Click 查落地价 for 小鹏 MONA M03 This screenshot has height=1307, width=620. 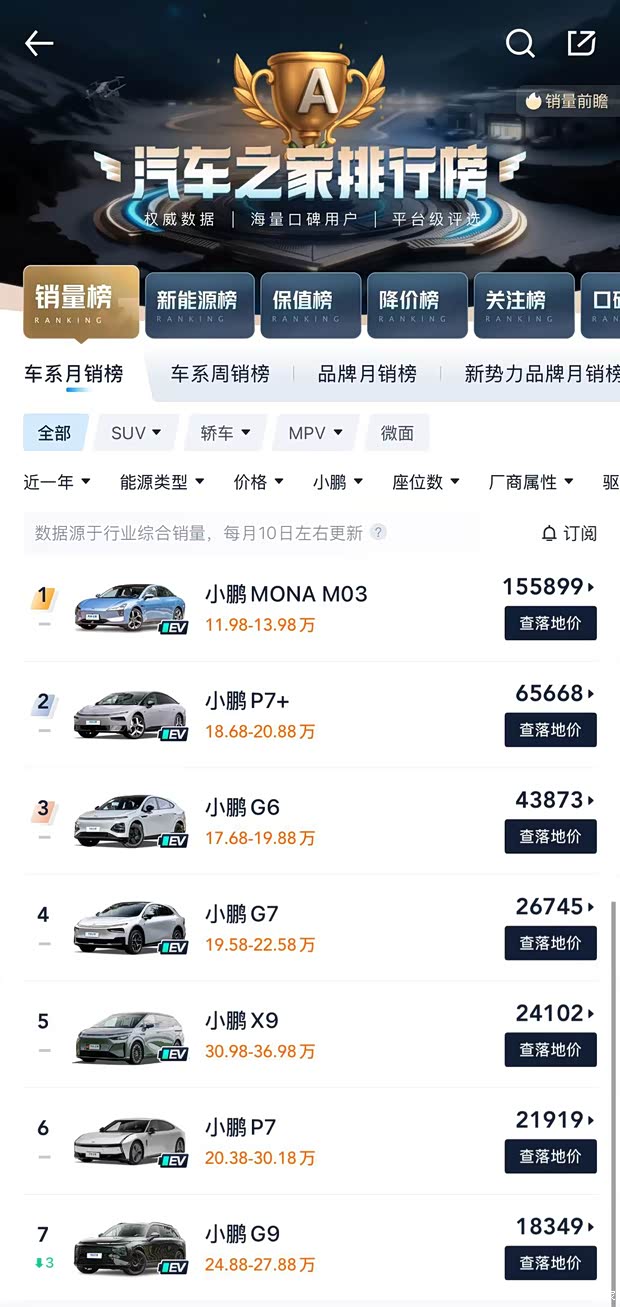pos(550,623)
